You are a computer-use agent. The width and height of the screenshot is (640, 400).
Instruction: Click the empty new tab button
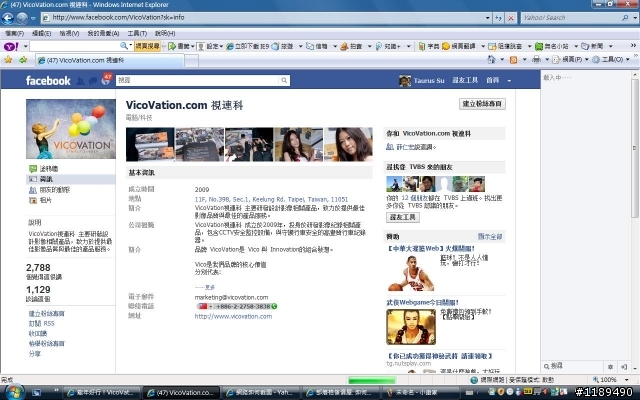(x=192, y=61)
